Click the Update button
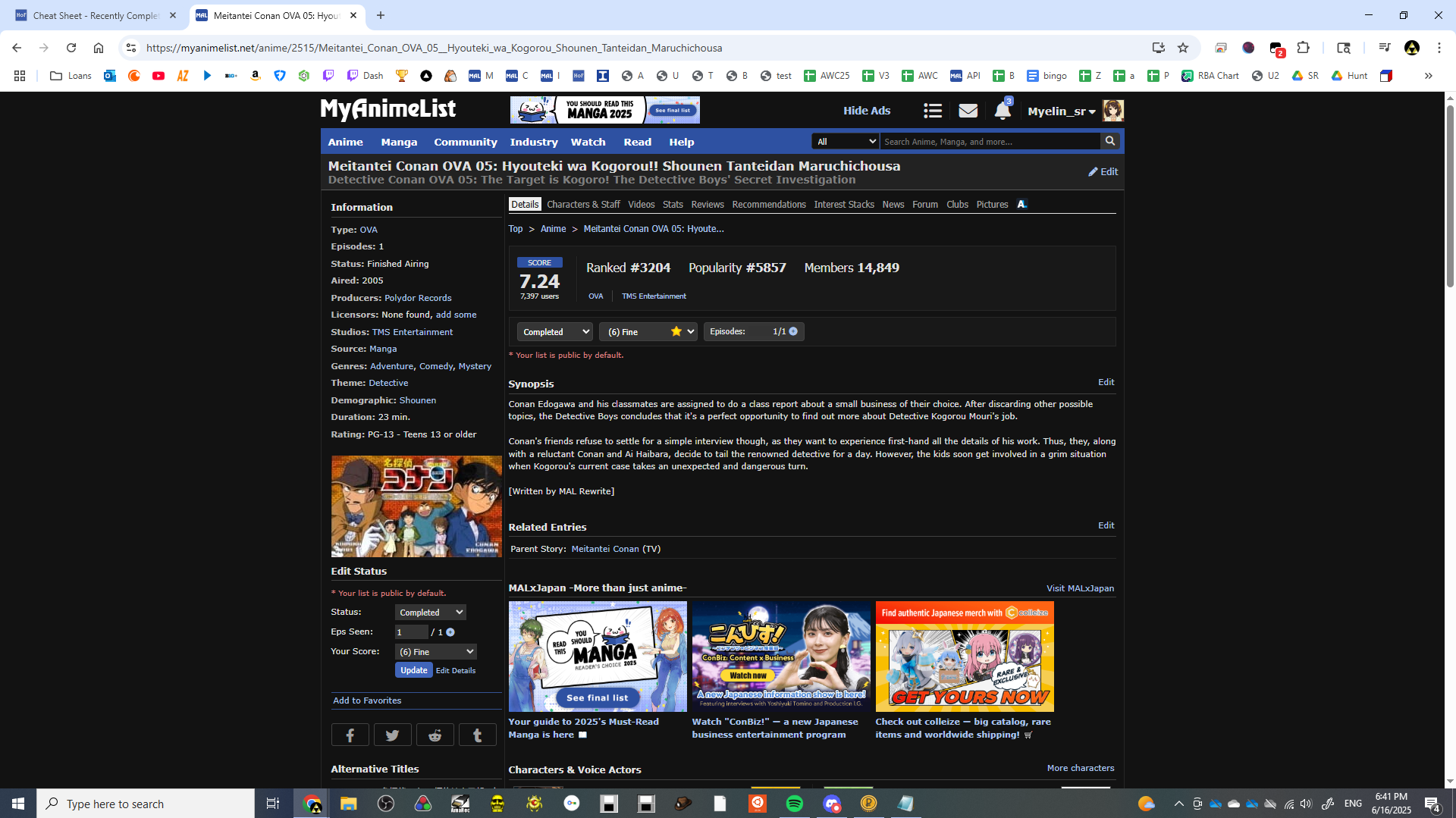The width and height of the screenshot is (1456, 818). [414, 670]
